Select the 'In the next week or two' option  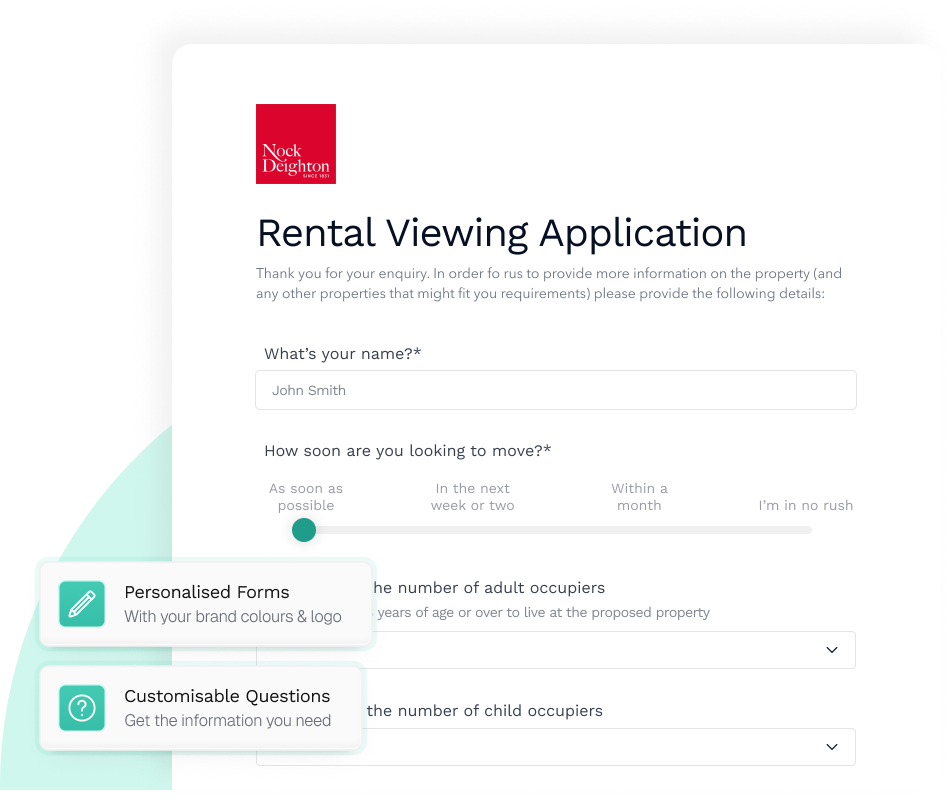point(472,497)
